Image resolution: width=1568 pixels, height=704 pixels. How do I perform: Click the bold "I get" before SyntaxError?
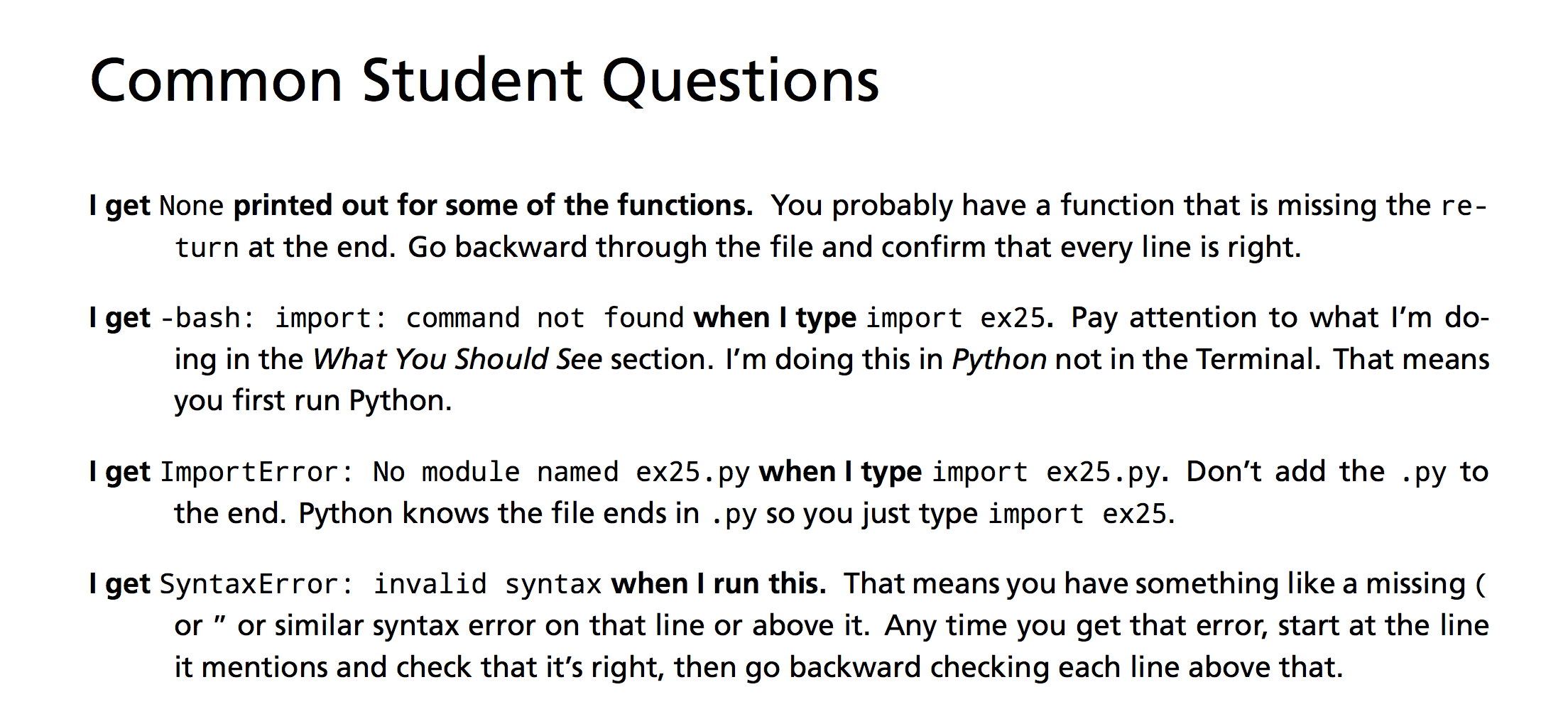tap(120, 585)
